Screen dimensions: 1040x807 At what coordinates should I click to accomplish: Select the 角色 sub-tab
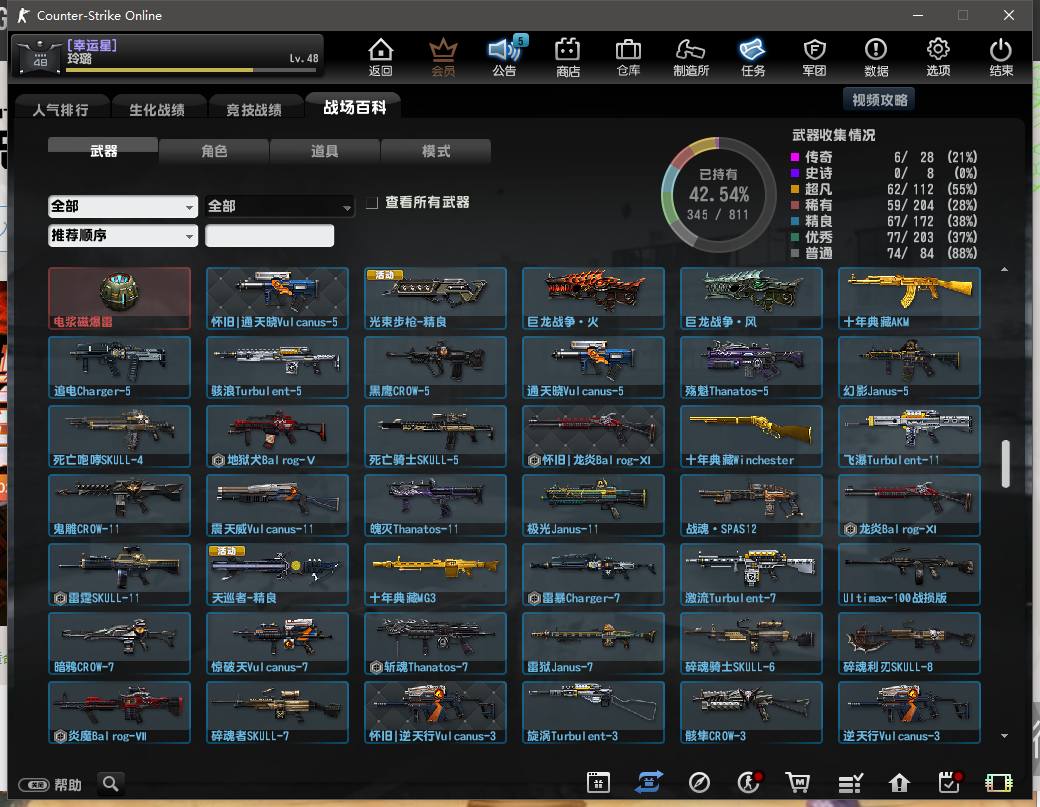click(214, 151)
